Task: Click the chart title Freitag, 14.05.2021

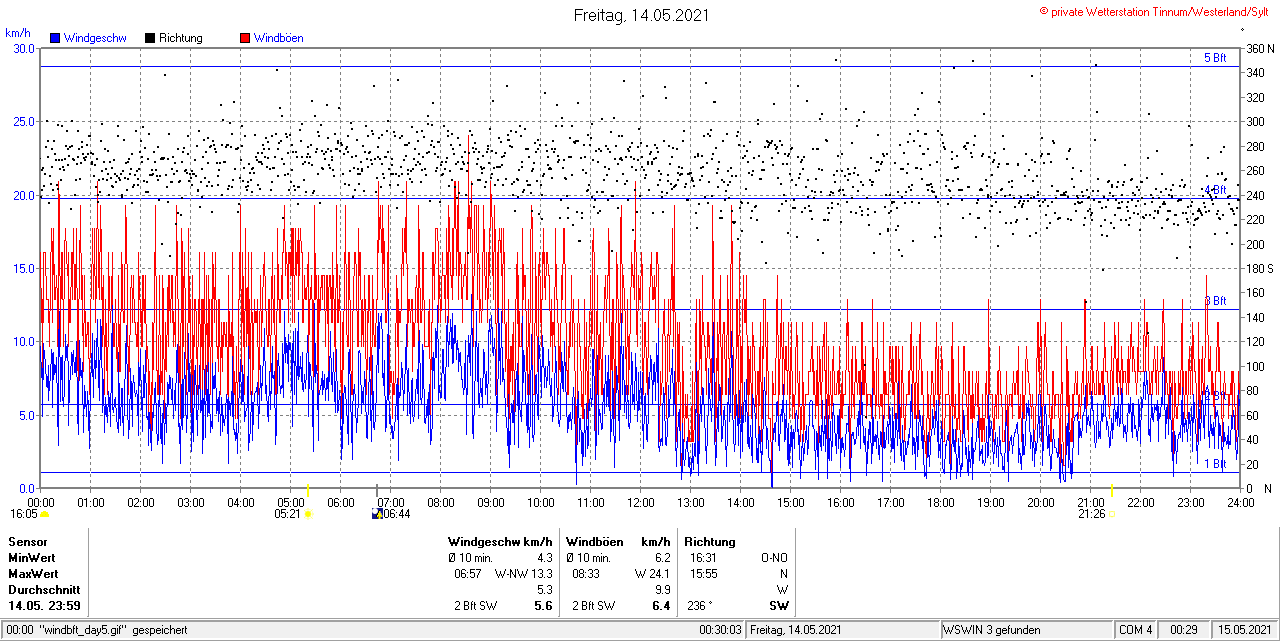Action: coord(640,15)
